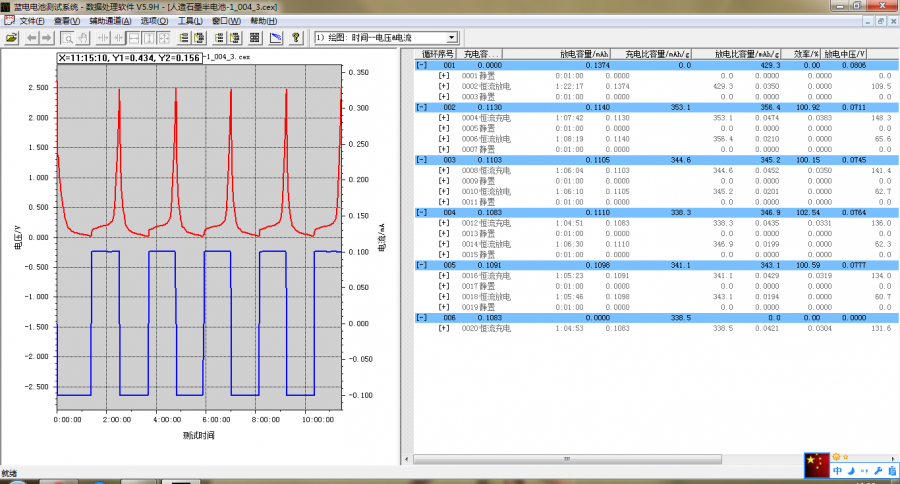Click the 效率/% column header
Image resolution: width=900 pixels, height=484 pixels.
[805, 54]
